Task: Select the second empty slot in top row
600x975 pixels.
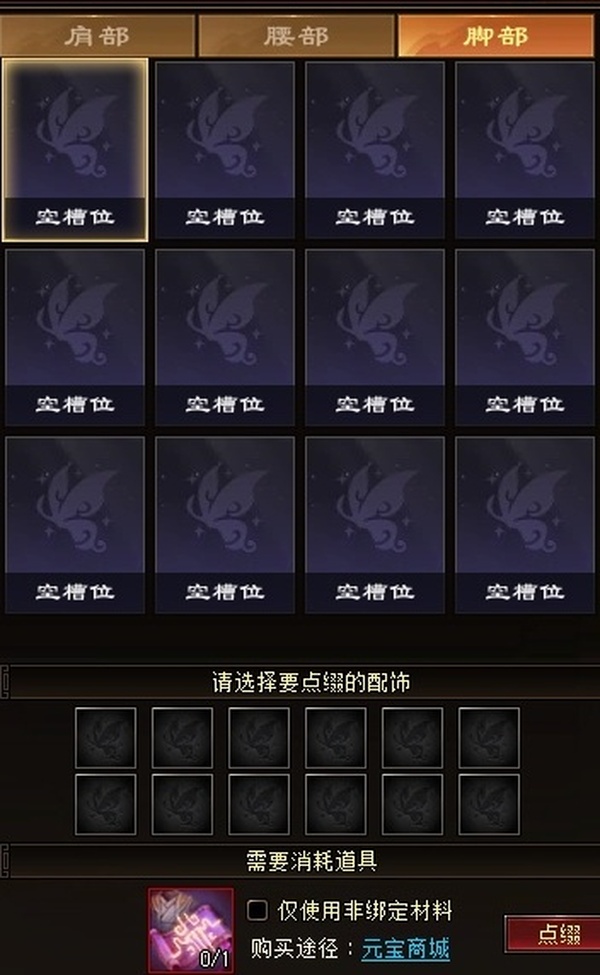Action: click(x=225, y=150)
